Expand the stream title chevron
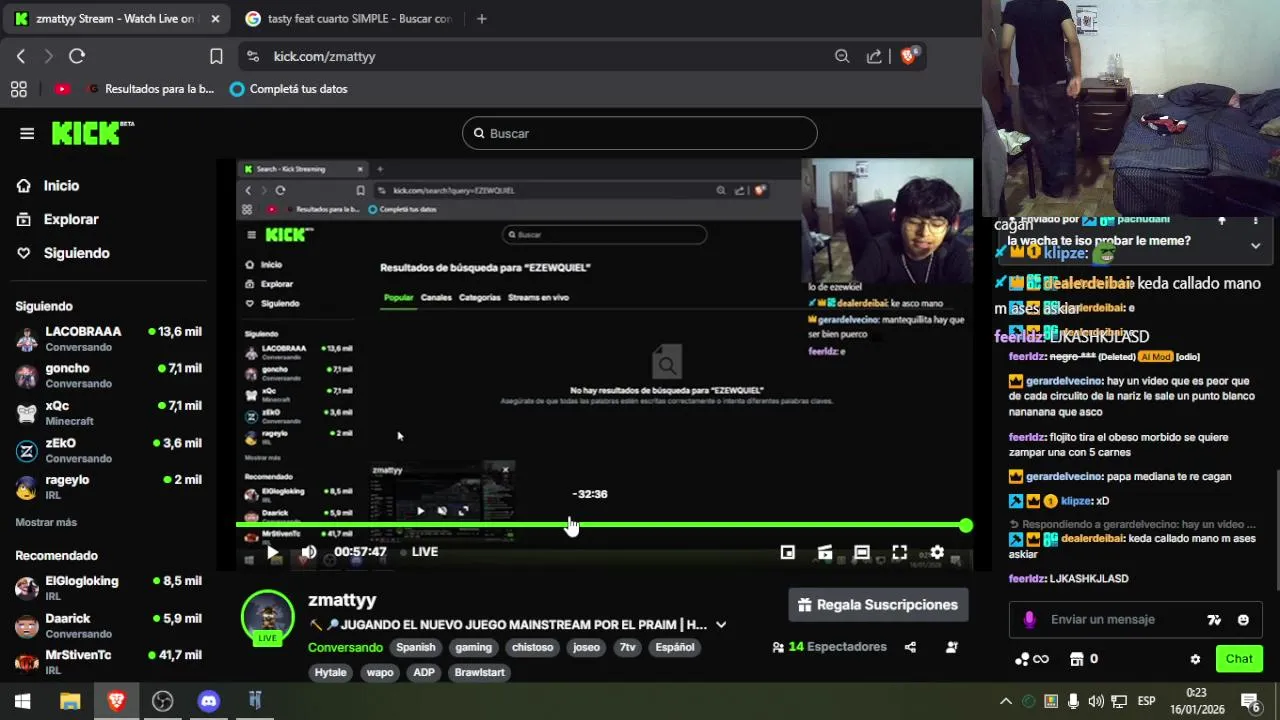Viewport: 1280px width, 720px height. tap(721, 625)
